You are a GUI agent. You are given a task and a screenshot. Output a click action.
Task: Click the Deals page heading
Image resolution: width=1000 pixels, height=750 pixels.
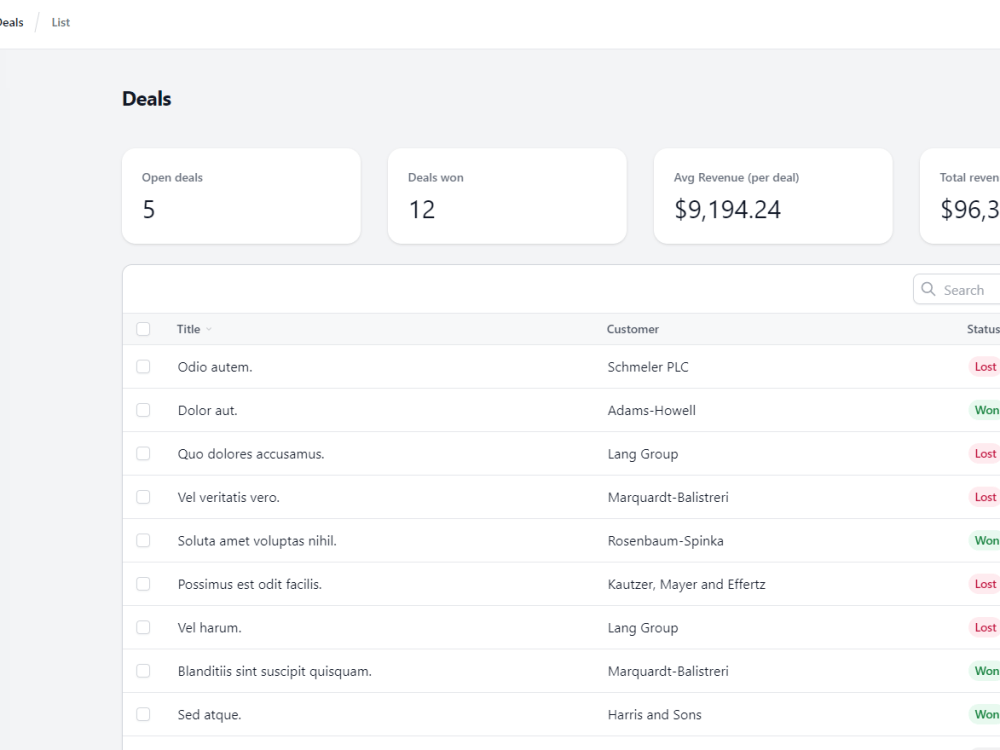tap(147, 98)
